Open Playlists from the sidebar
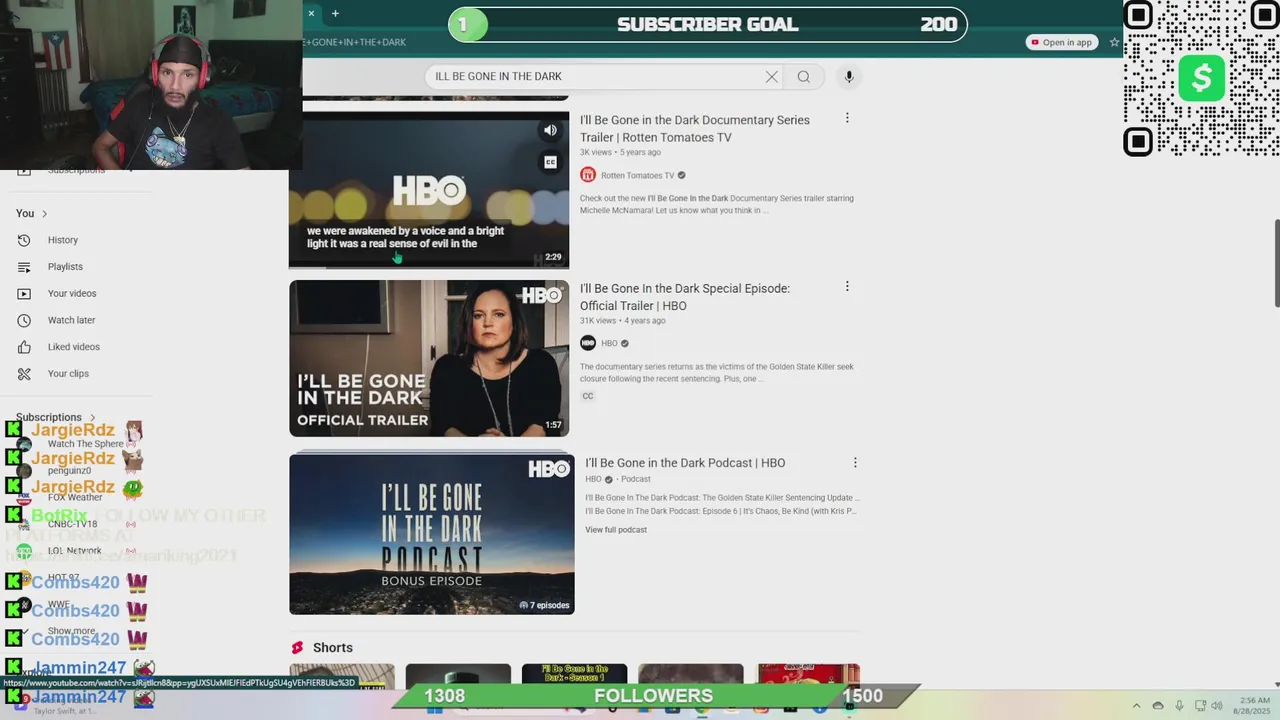 pyautogui.click(x=65, y=267)
